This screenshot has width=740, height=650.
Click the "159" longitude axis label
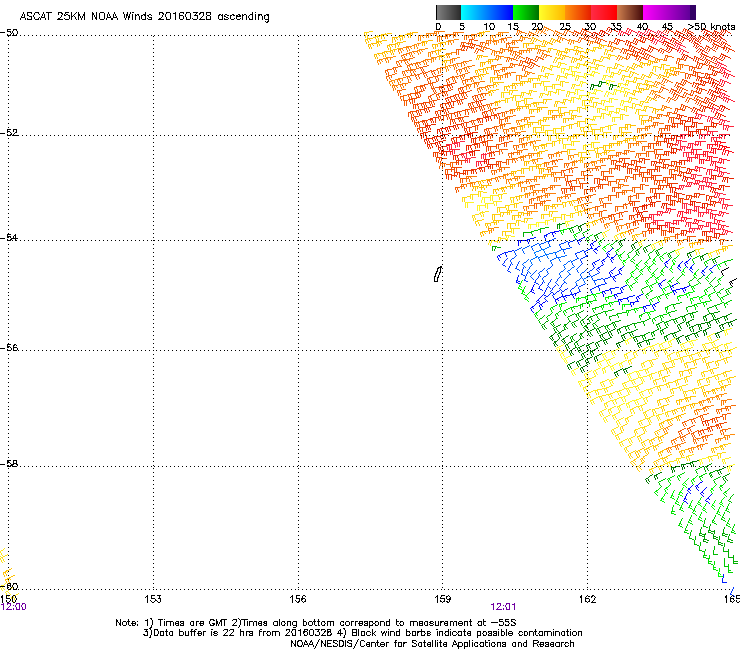442,599
